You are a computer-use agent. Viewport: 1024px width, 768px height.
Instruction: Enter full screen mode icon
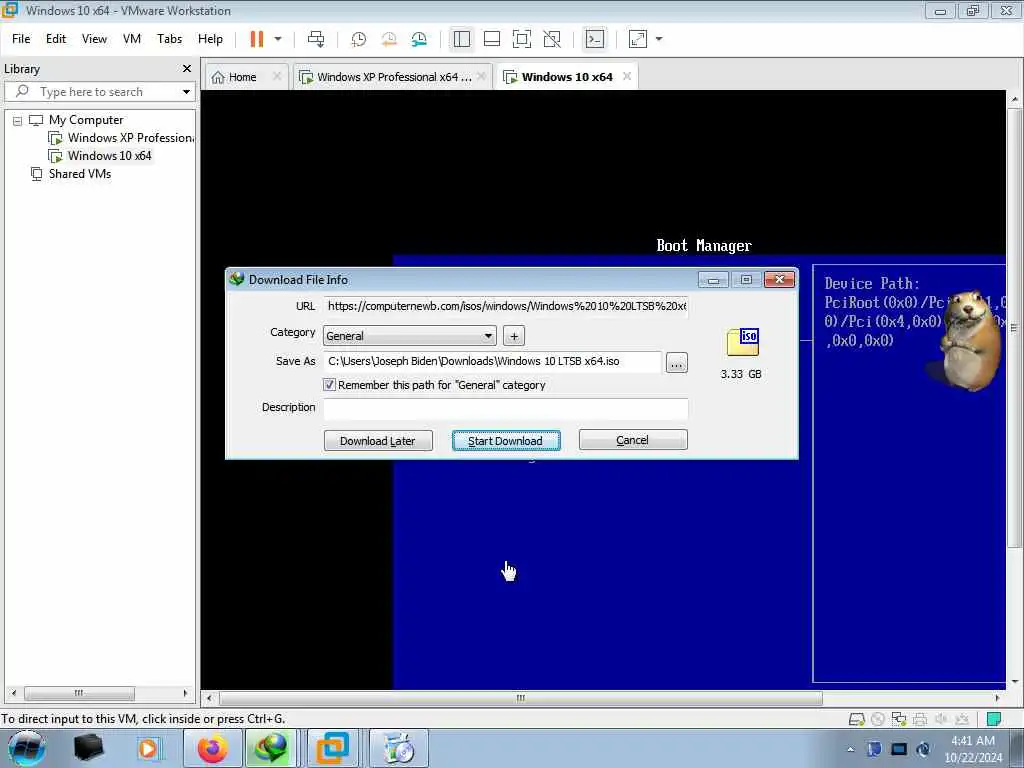[x=522, y=39]
